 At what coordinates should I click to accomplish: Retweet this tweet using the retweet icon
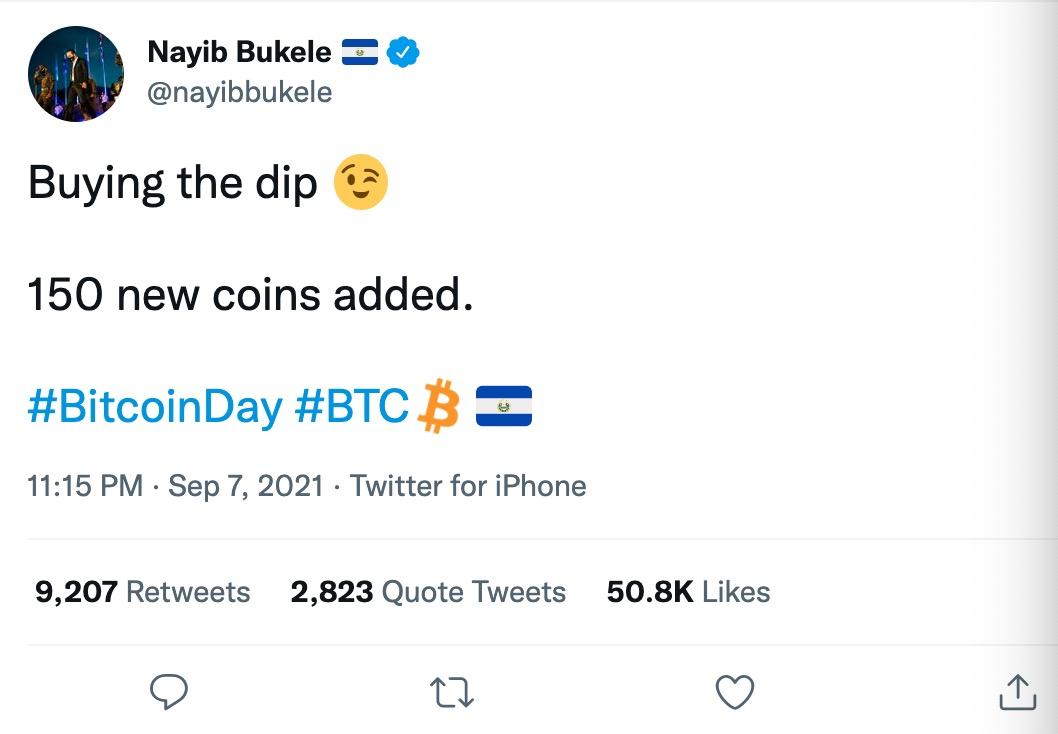click(452, 691)
